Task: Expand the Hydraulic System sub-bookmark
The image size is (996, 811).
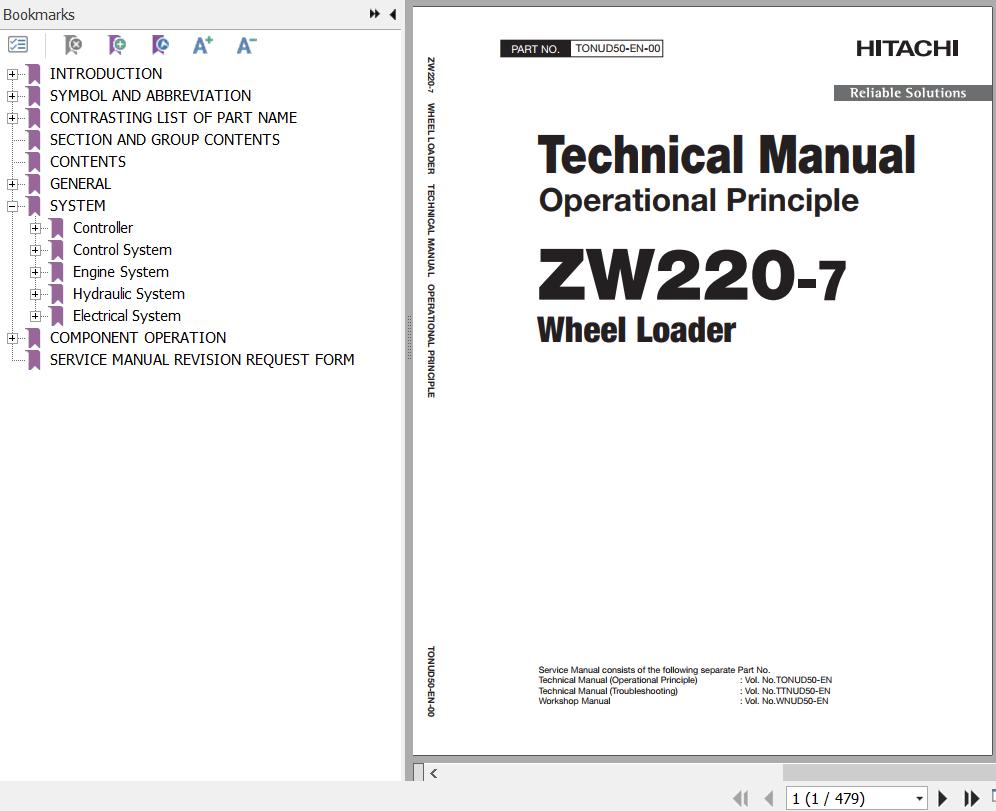Action: 36,294
